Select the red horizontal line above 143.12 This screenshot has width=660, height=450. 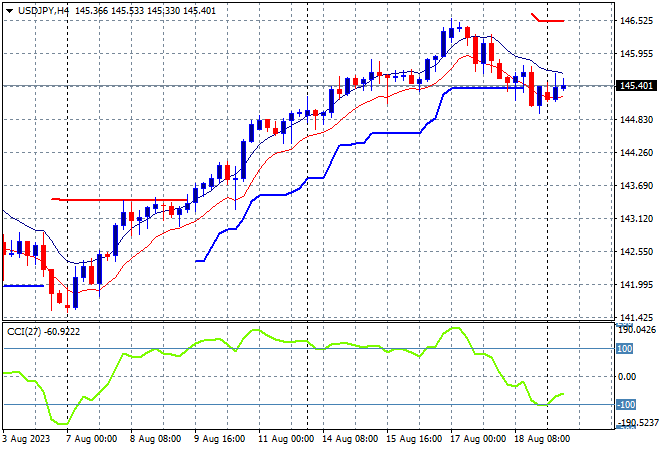tap(119, 200)
